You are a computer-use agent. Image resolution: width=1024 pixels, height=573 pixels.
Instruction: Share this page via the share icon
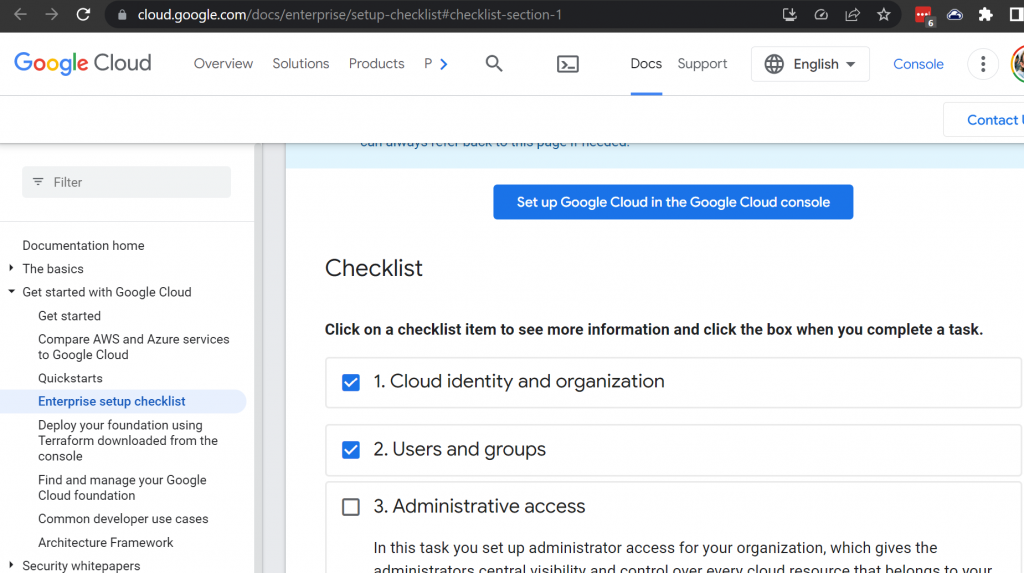[852, 14]
